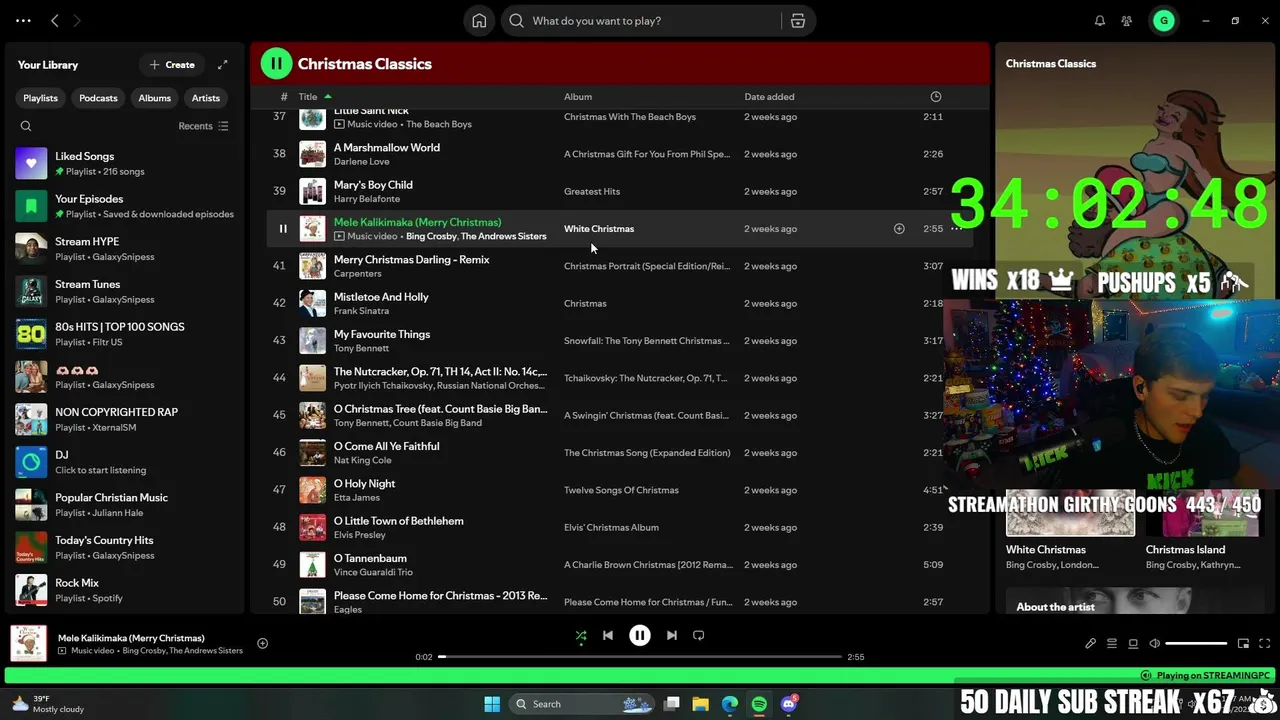The height and width of the screenshot is (720, 1280).
Task: Add Mele Kalikimaka to Liked Songs from its row
Action: pos(899,229)
